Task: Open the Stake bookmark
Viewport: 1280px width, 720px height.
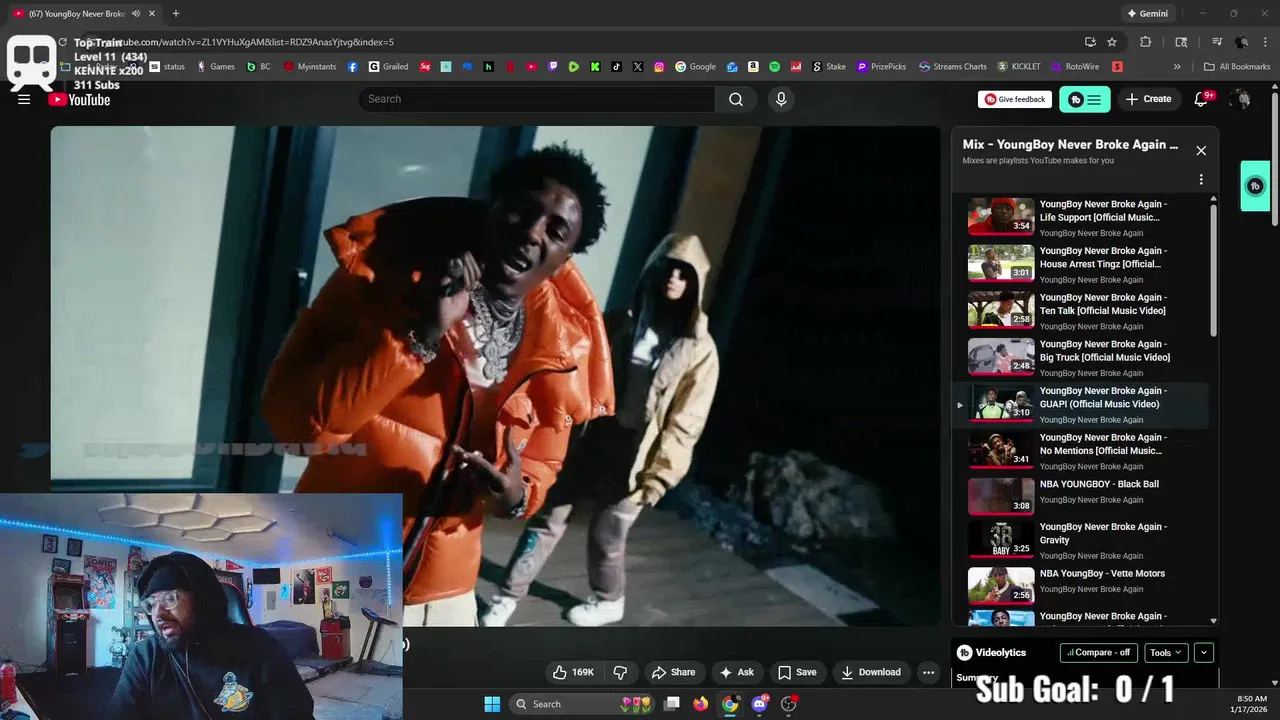Action: pos(829,67)
